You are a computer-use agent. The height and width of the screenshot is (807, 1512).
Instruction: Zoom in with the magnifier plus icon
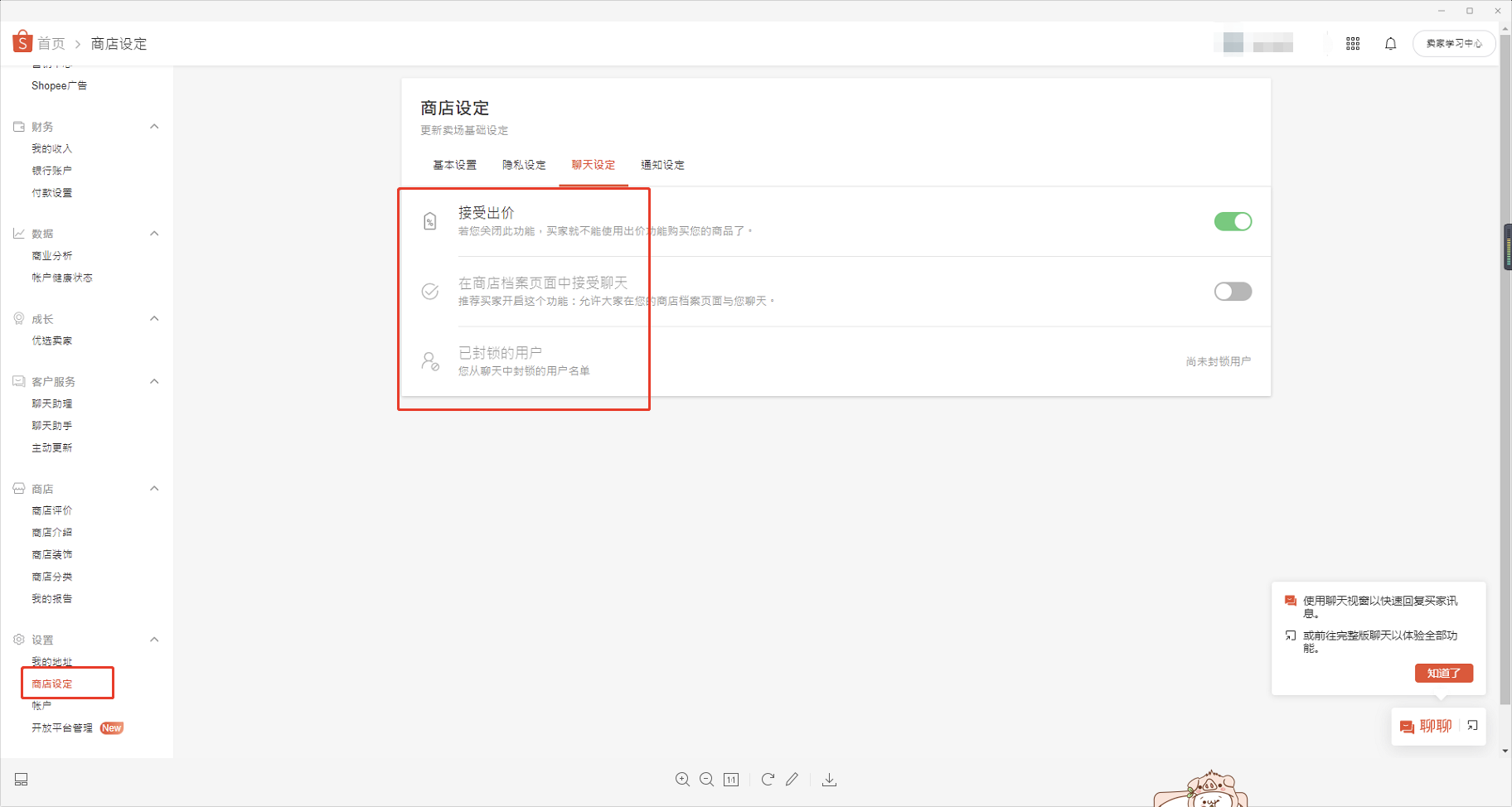click(682, 780)
